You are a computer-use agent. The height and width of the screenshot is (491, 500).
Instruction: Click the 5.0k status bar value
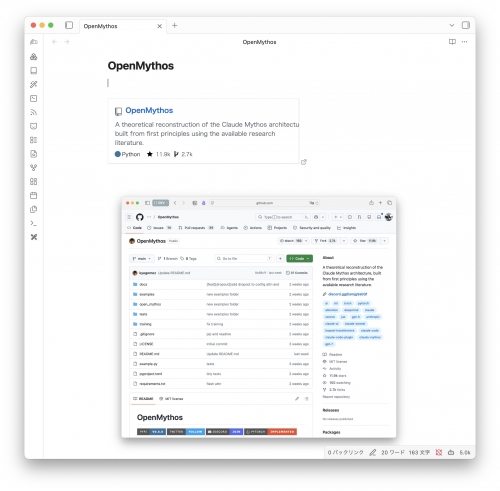tap(465, 452)
